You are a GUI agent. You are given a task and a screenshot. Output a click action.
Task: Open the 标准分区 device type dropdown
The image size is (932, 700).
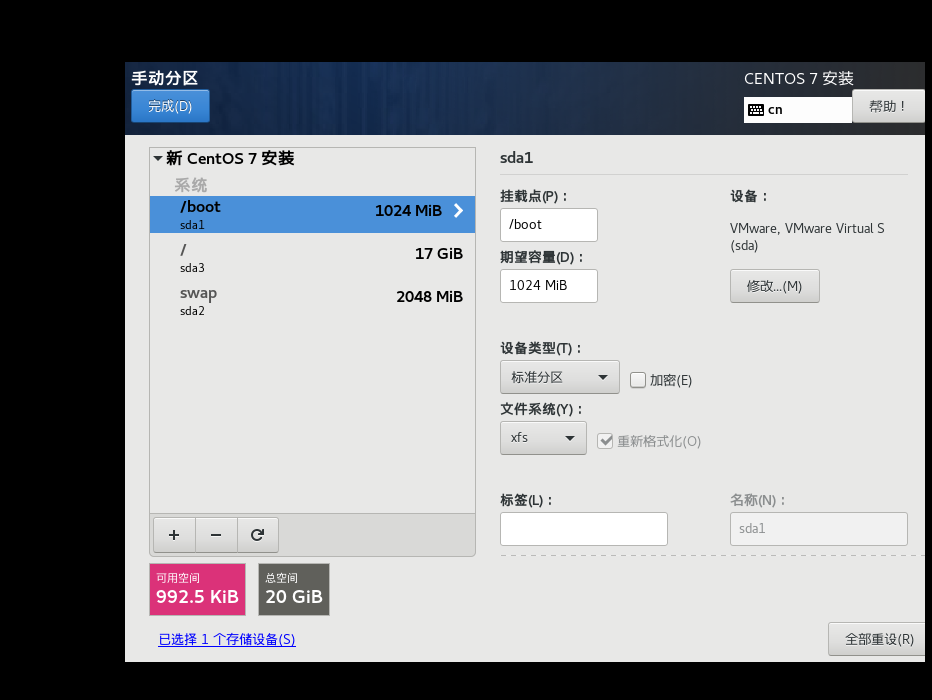559,377
